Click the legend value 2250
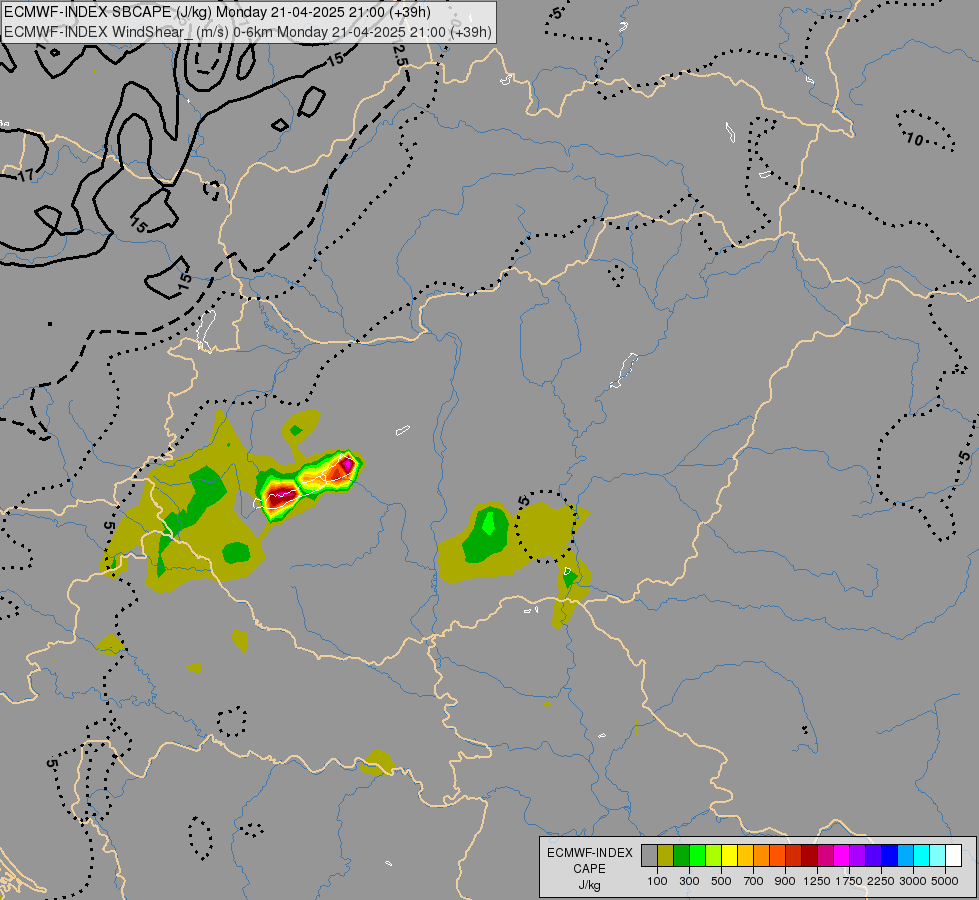This screenshot has height=900, width=979. tap(881, 881)
